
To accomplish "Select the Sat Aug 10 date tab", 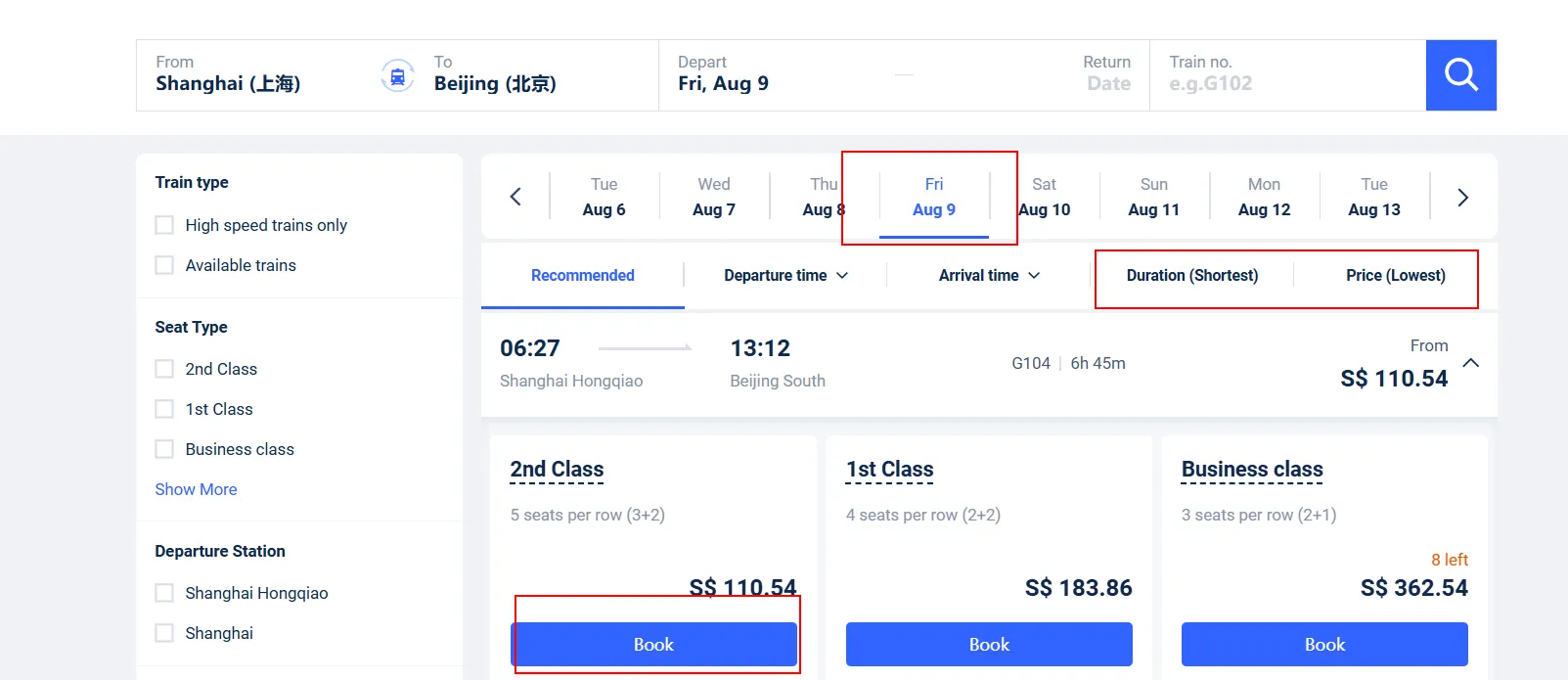I will pos(1043,196).
